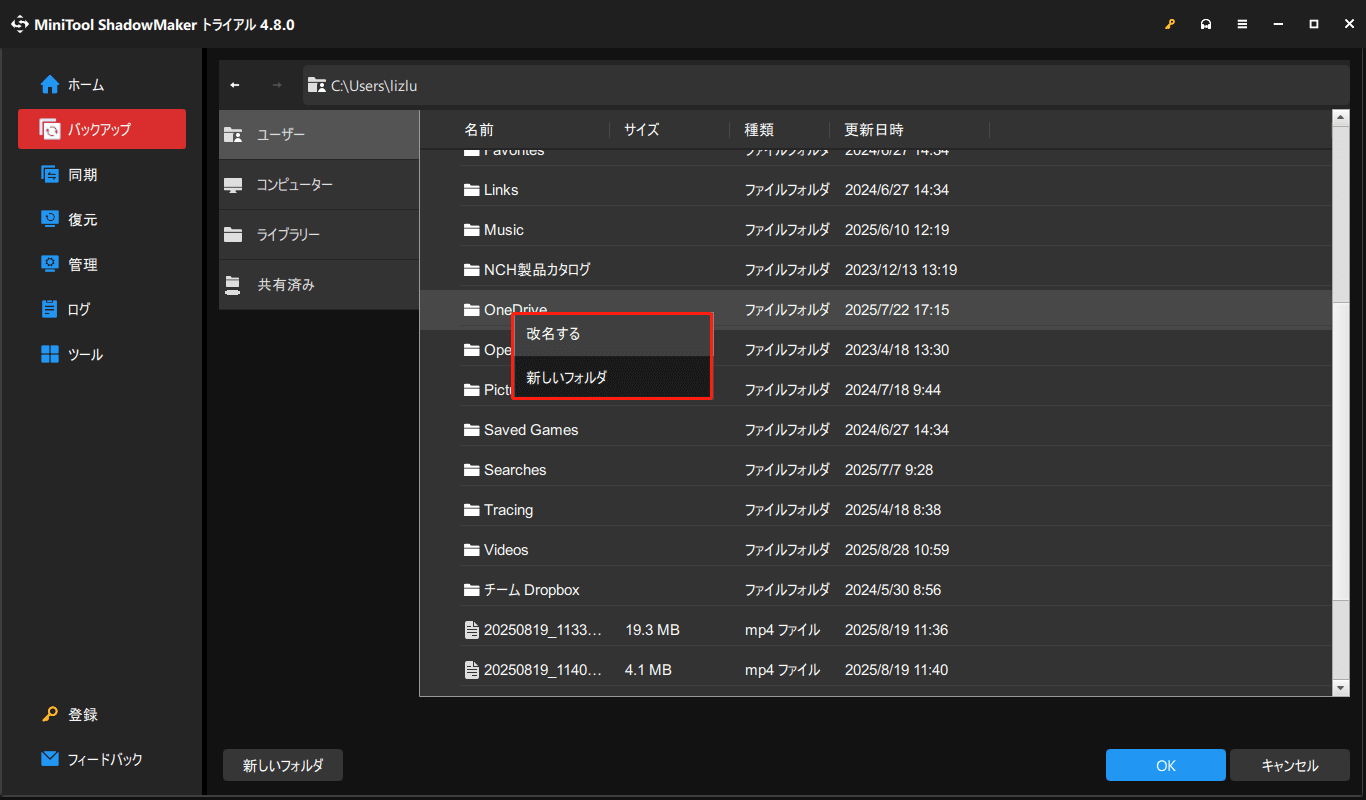This screenshot has width=1366, height=800.
Task: Select the Tracing folder
Action: [x=876, y=510]
